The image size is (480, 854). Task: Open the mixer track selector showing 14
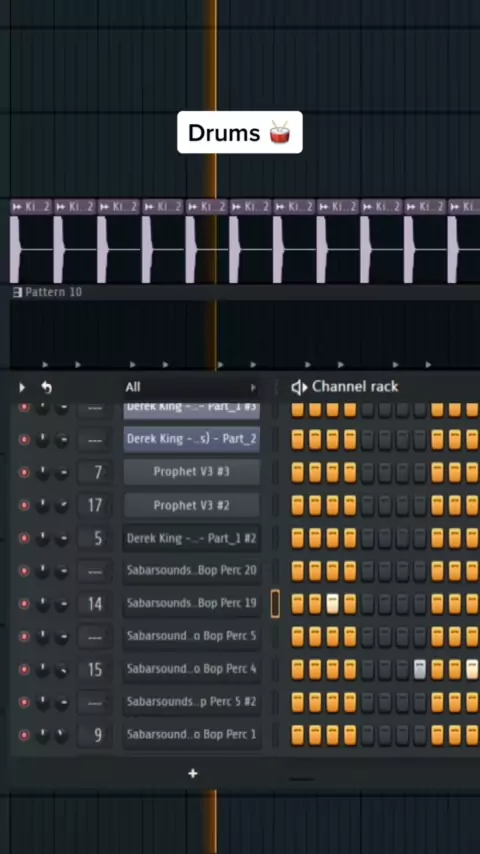tap(95, 603)
